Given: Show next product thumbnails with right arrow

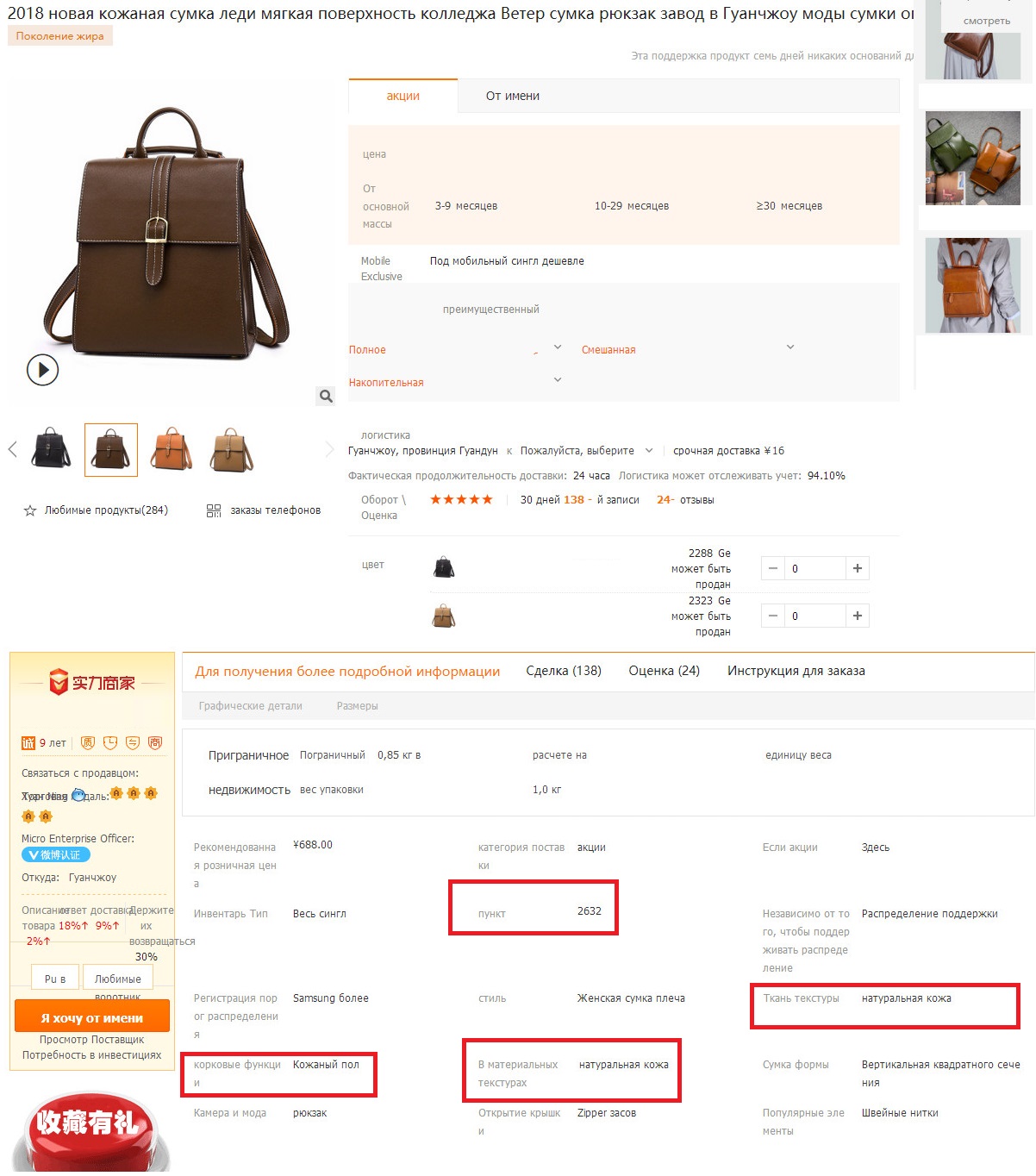Looking at the screenshot, I should pos(329,449).
